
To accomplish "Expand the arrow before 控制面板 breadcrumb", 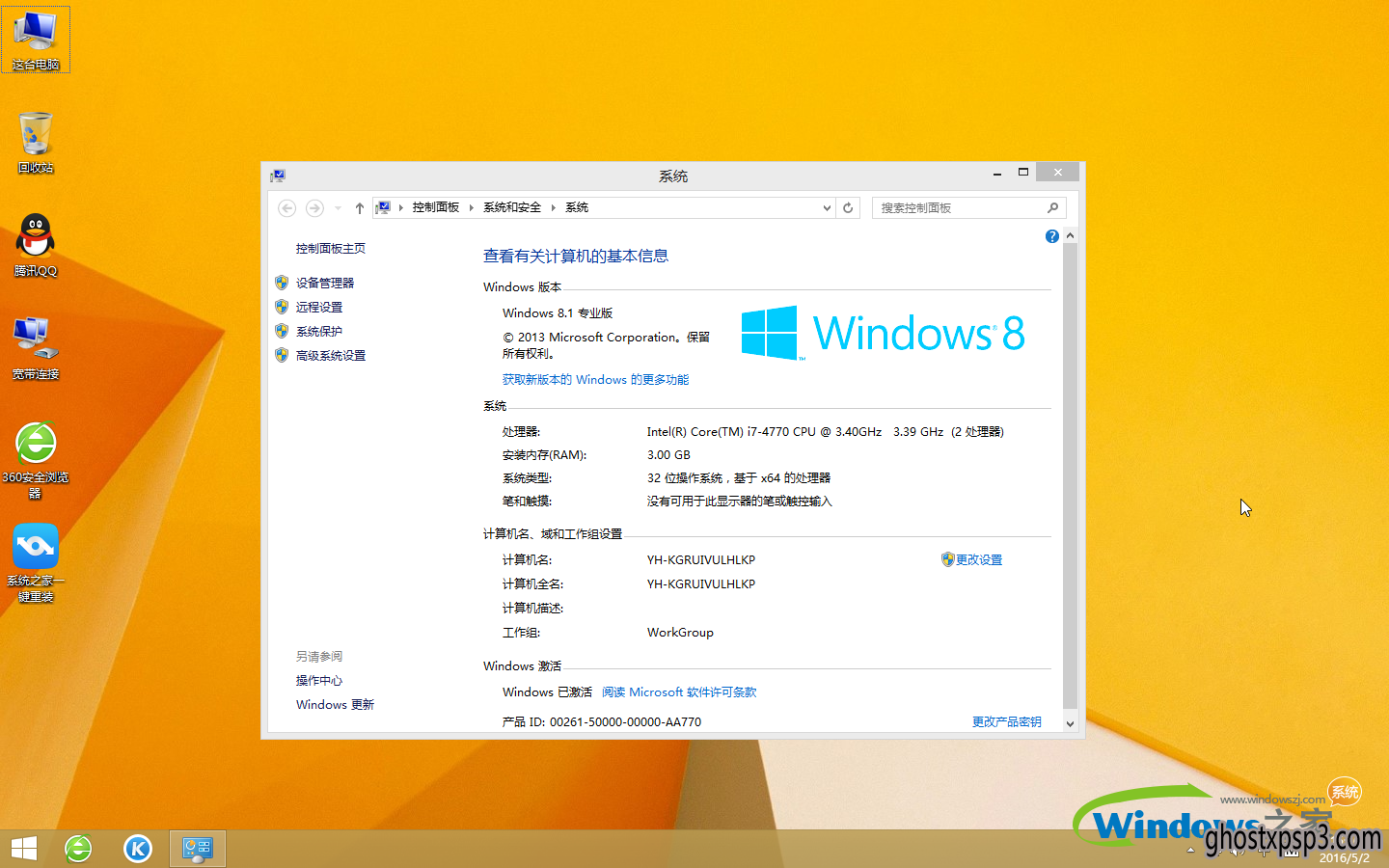I will pos(401,207).
